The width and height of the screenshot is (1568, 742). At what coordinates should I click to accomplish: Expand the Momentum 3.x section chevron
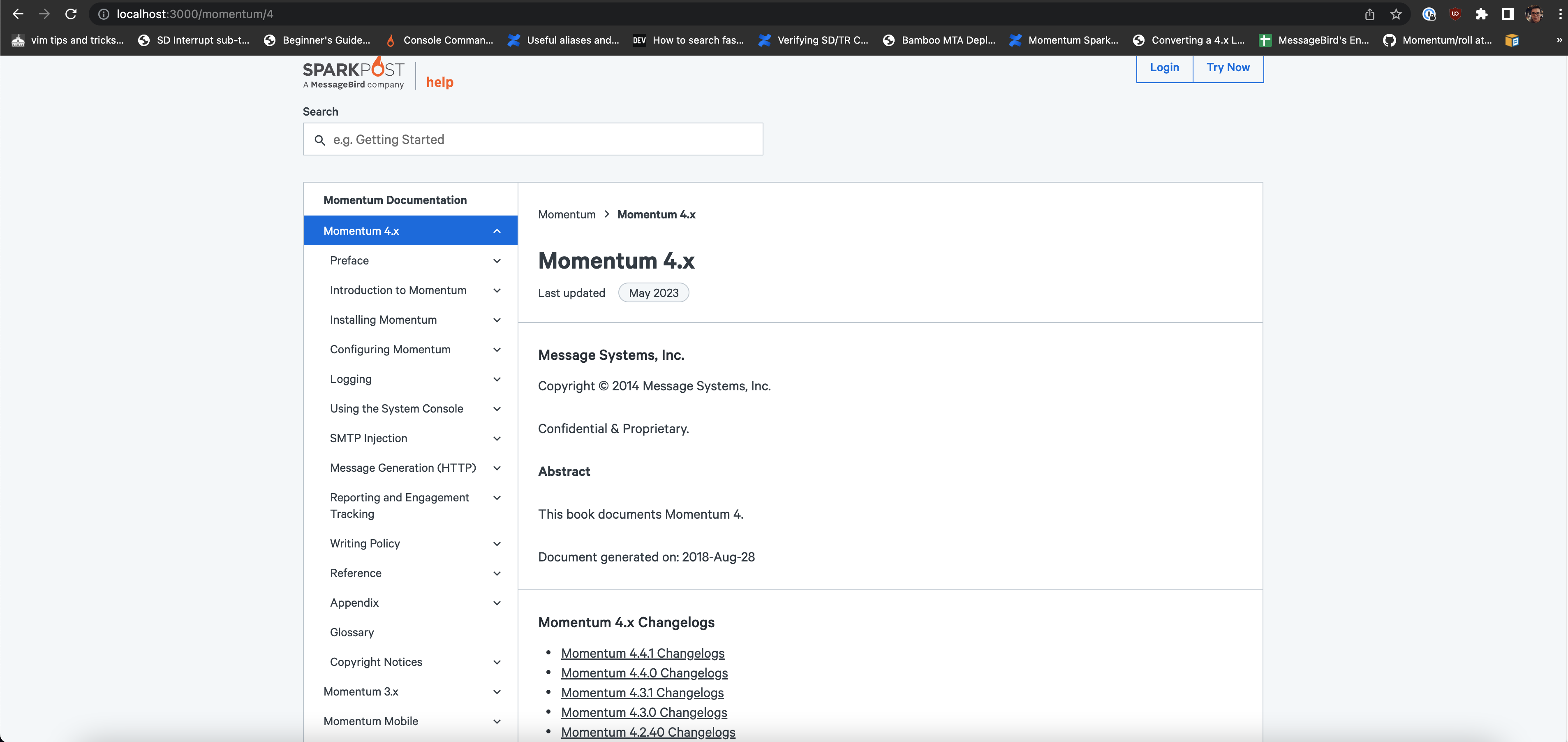497,691
